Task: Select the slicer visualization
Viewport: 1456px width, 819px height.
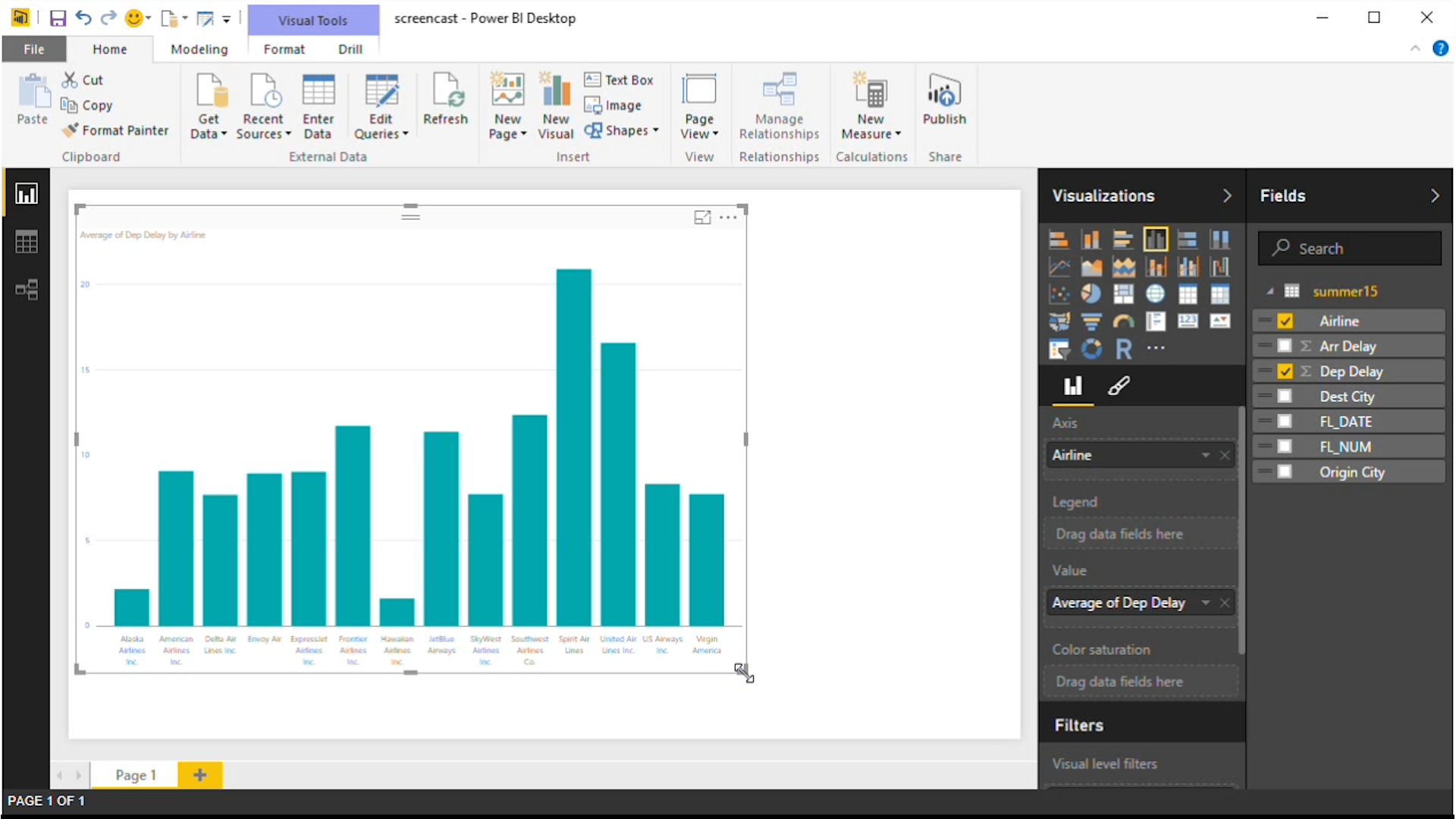Action: click(1059, 349)
